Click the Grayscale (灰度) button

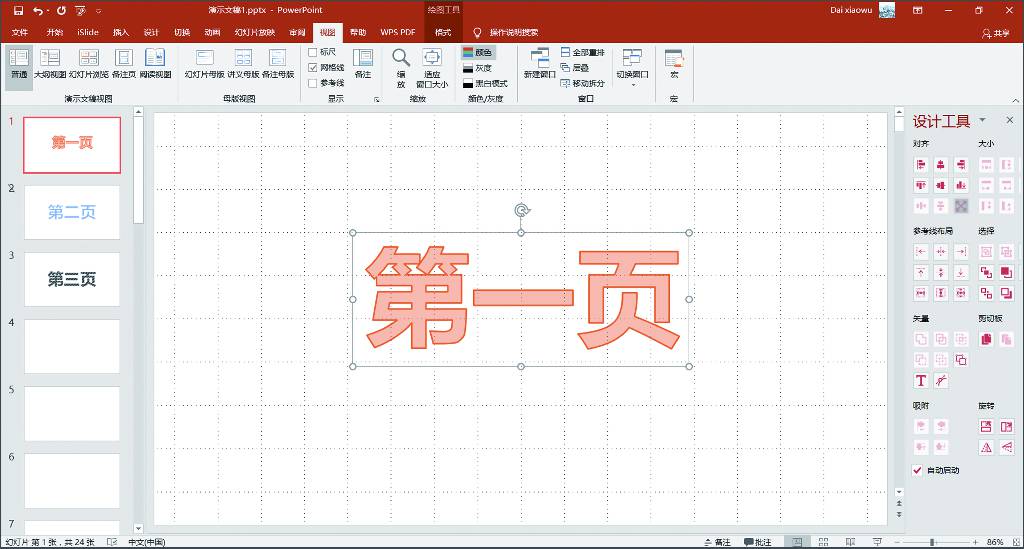(483, 68)
